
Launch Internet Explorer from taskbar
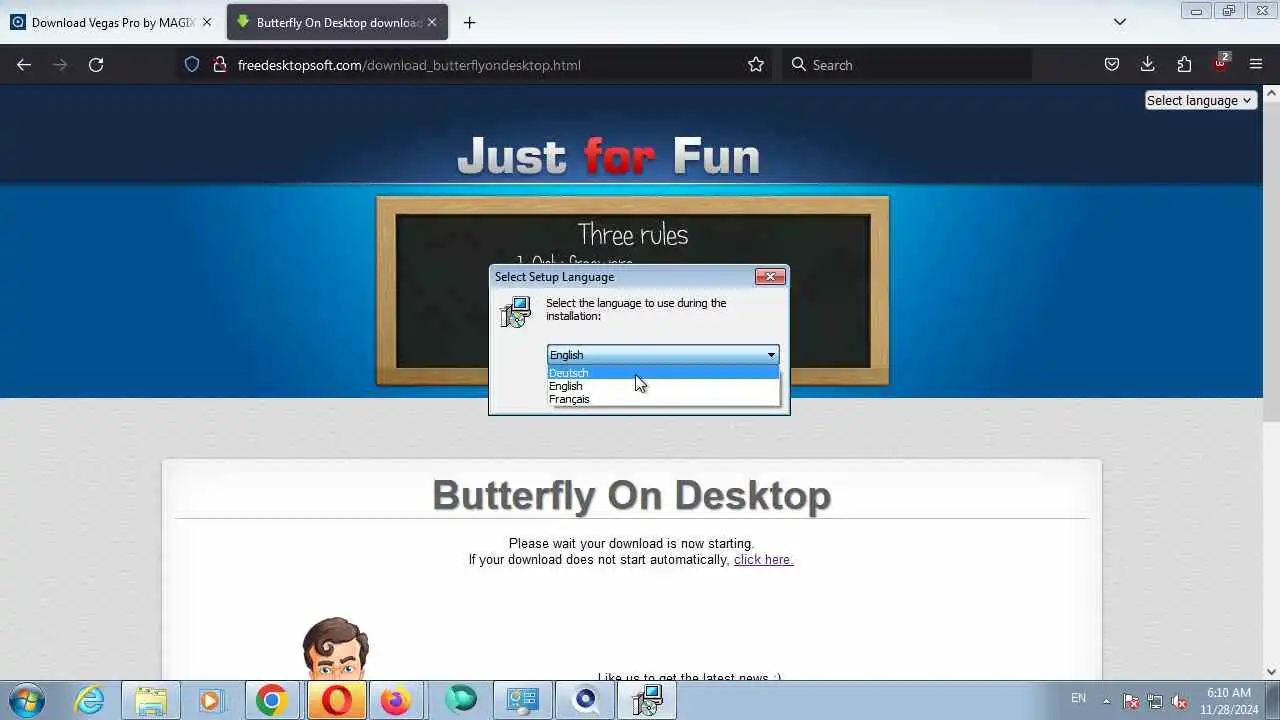(x=90, y=700)
